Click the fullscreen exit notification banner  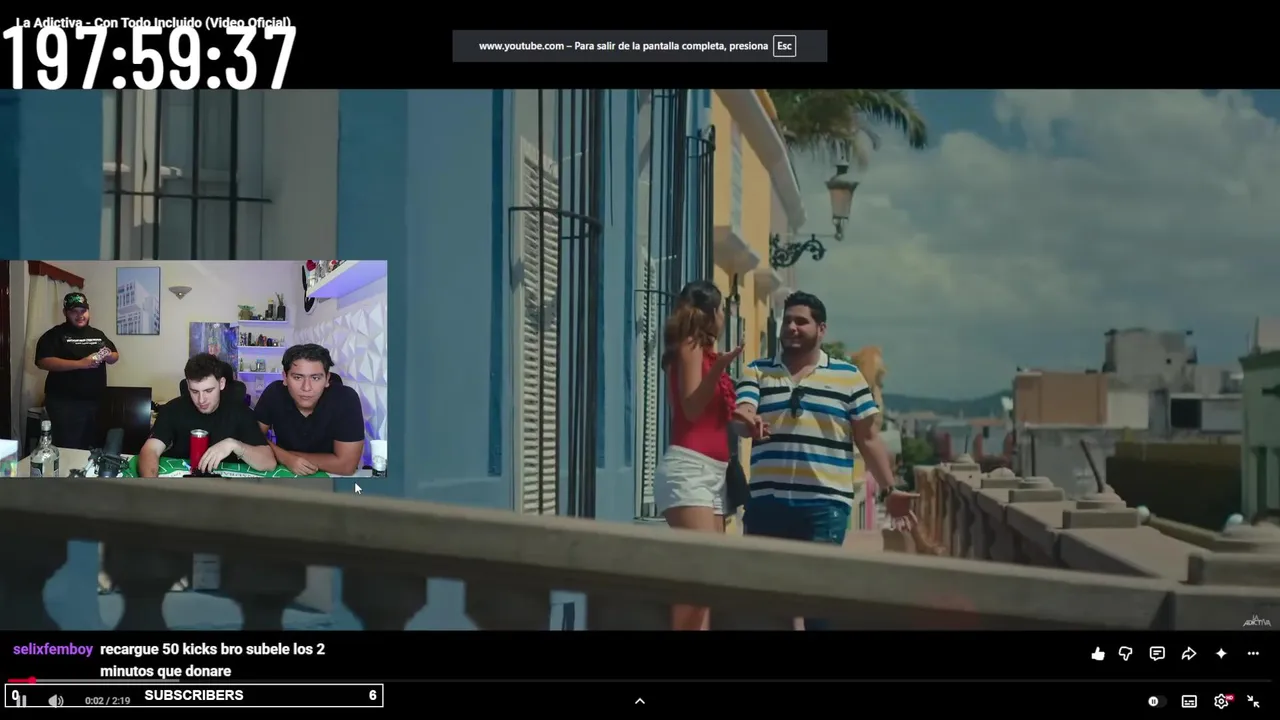(640, 46)
